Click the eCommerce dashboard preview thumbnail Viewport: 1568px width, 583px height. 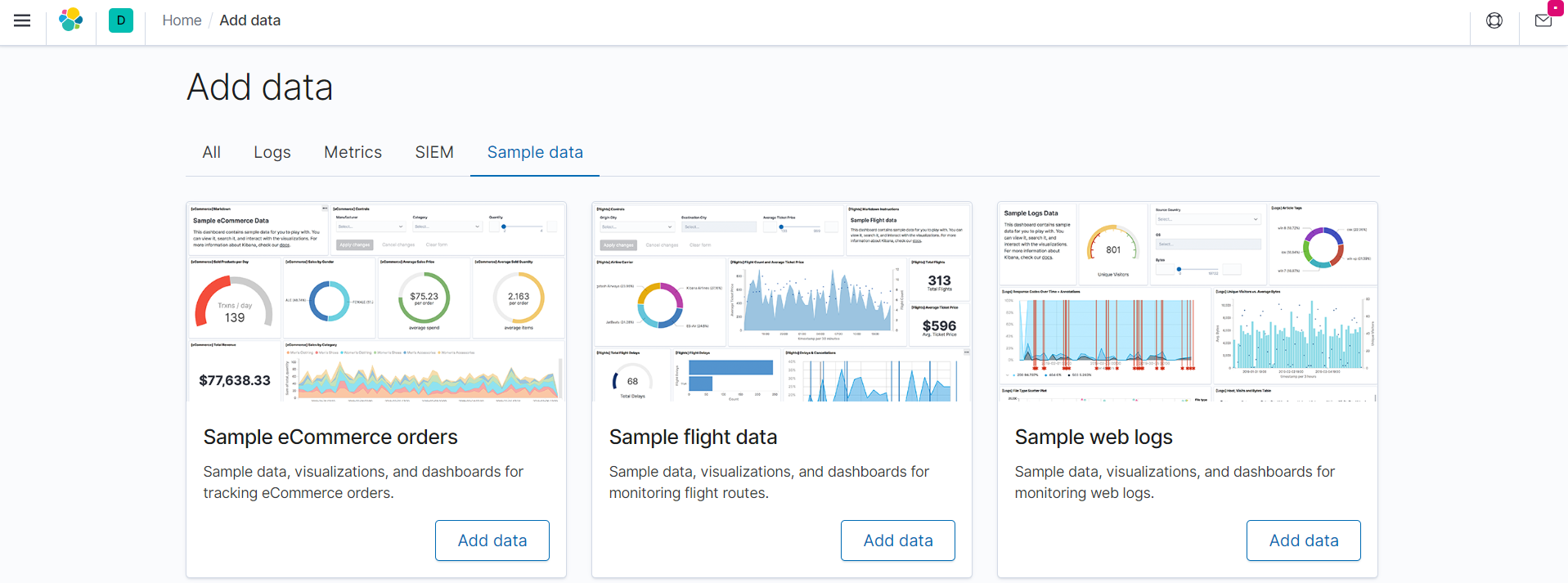(376, 302)
